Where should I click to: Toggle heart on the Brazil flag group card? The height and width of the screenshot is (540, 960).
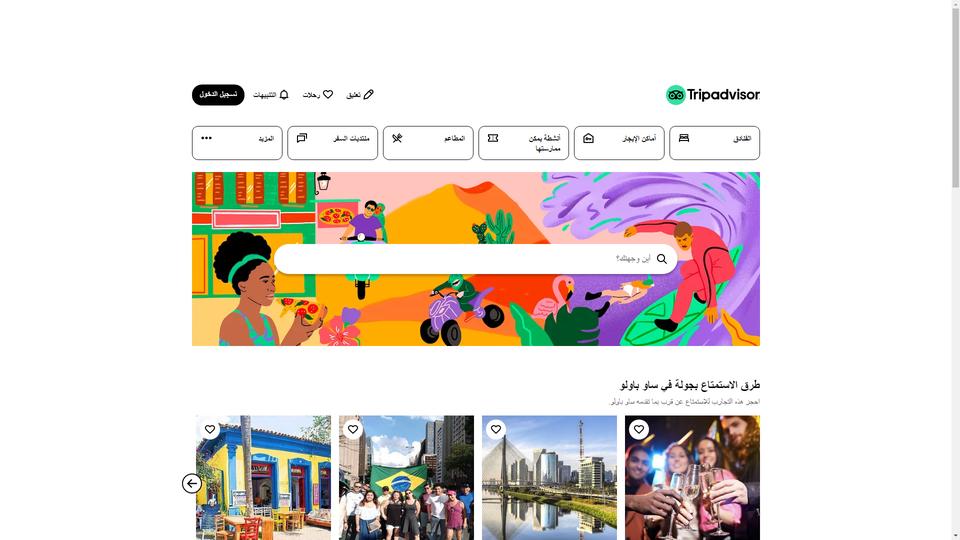[x=353, y=429]
